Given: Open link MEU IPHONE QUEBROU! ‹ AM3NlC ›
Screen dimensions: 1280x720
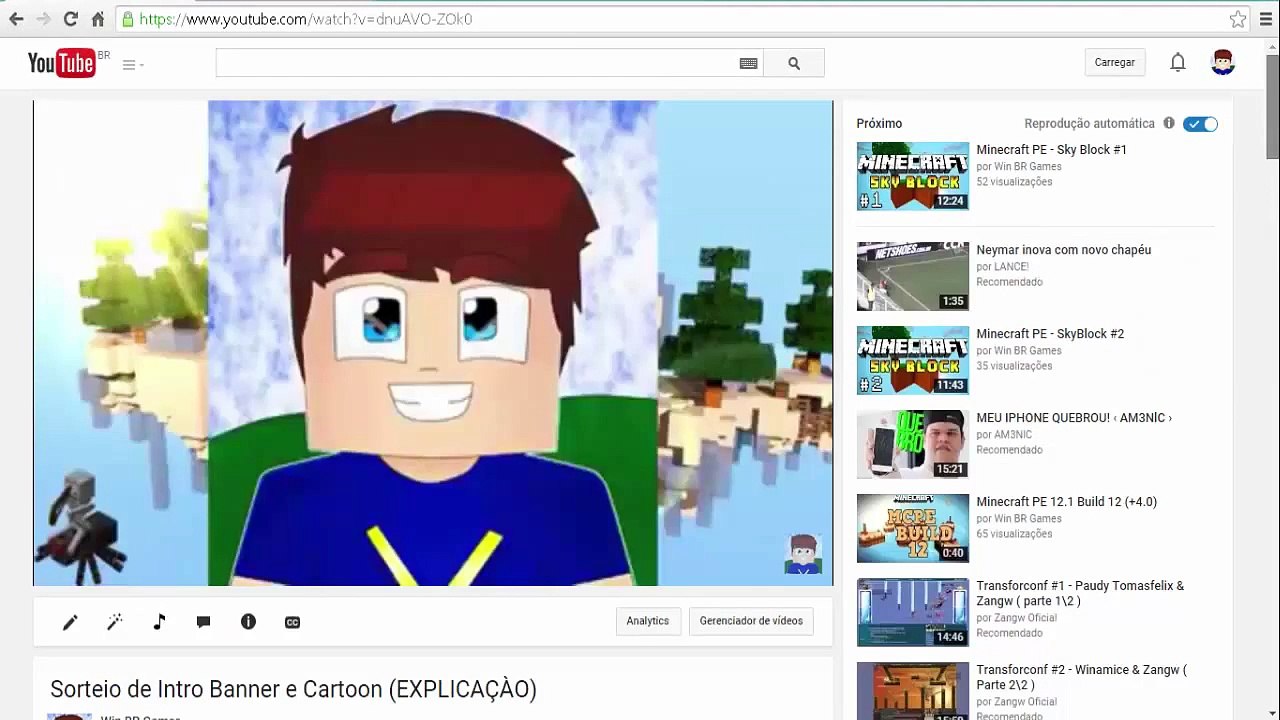Looking at the screenshot, I should (x=1074, y=418).
